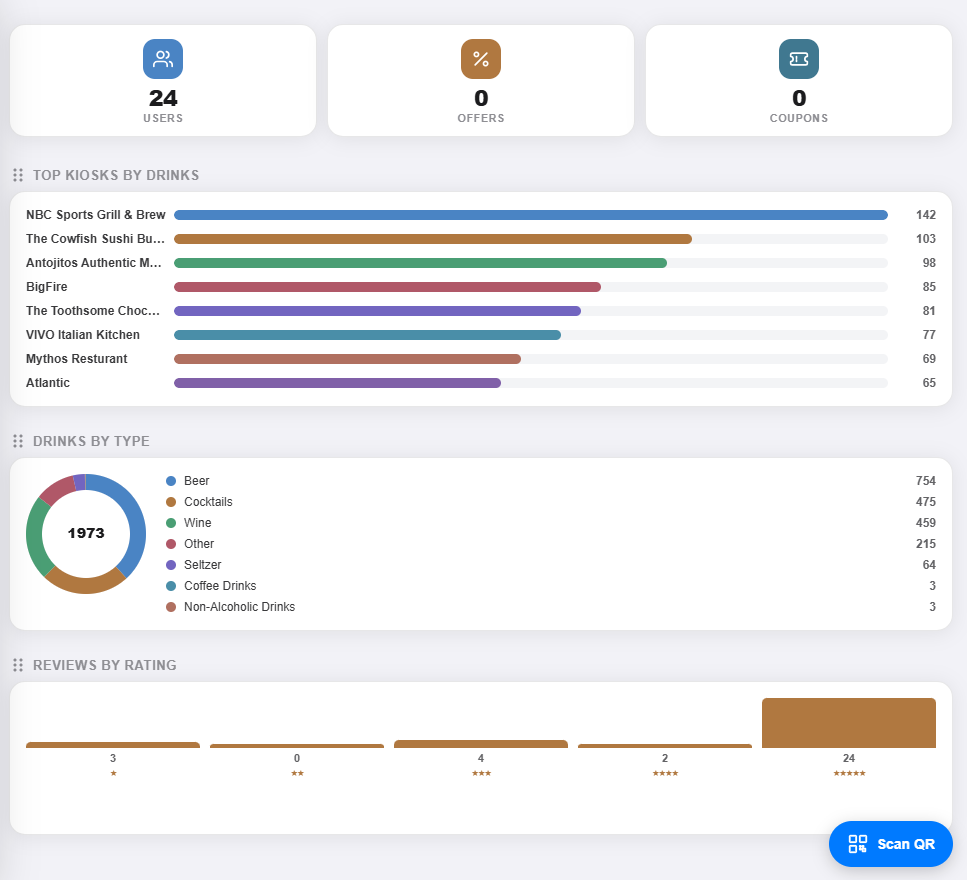The height and width of the screenshot is (880, 967).
Task: Click the blue Users icon
Action: coord(163,59)
